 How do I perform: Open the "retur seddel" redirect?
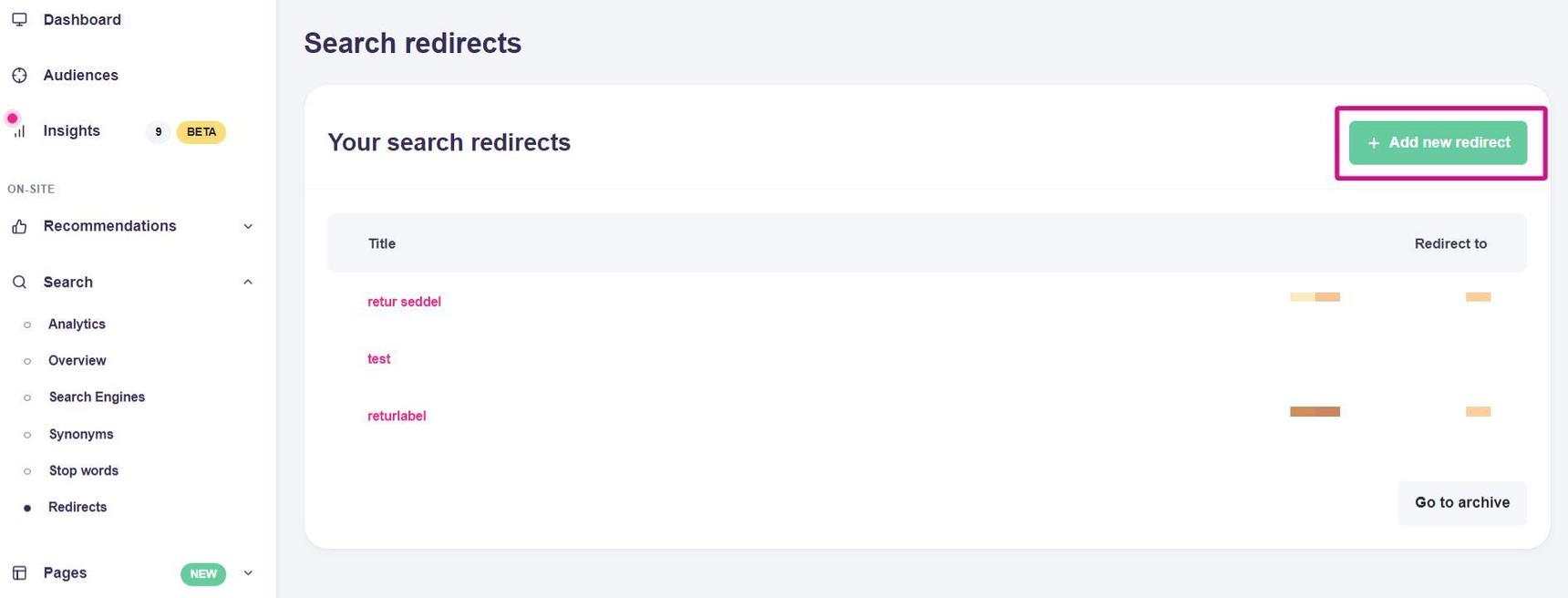click(x=404, y=302)
